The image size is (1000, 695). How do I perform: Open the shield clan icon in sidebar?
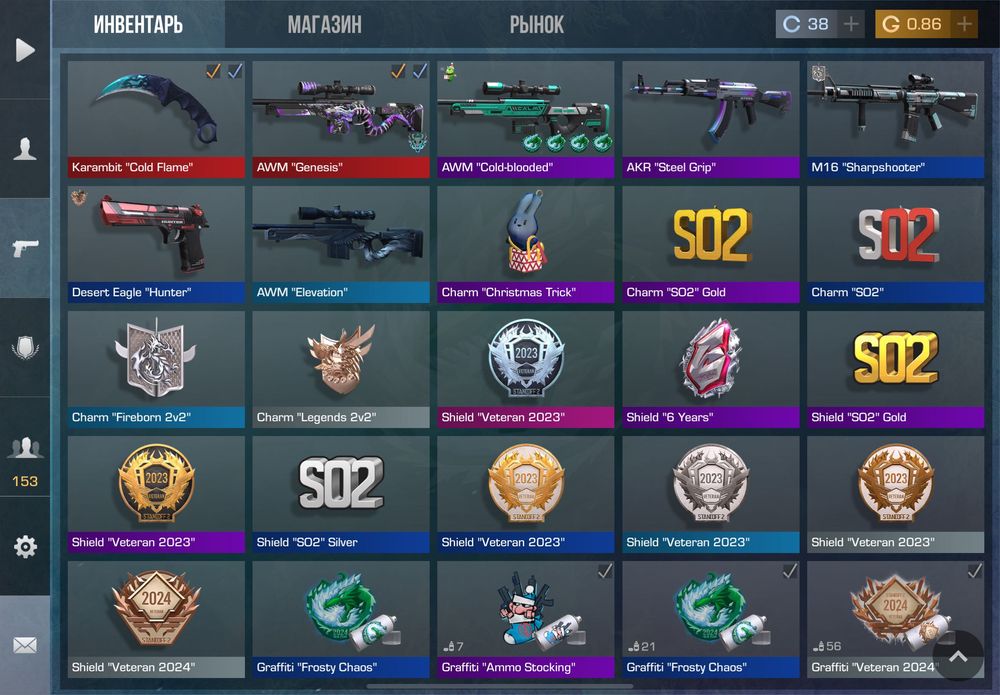point(25,348)
